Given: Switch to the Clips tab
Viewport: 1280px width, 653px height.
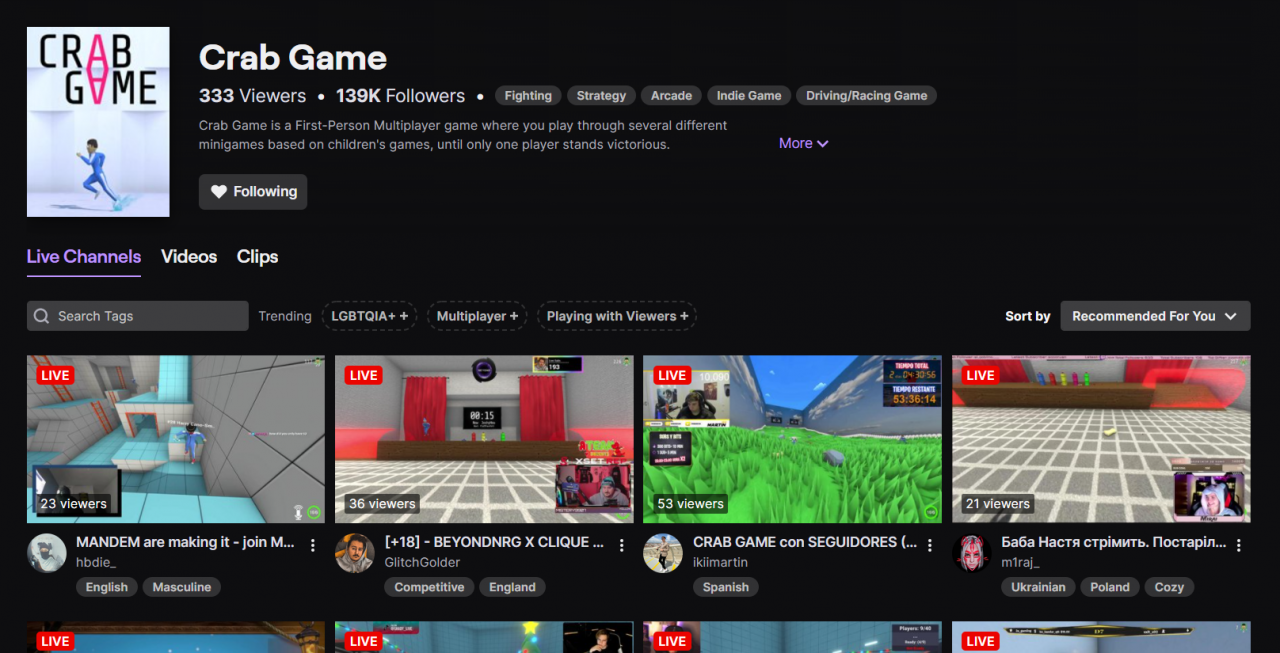Looking at the screenshot, I should (257, 257).
